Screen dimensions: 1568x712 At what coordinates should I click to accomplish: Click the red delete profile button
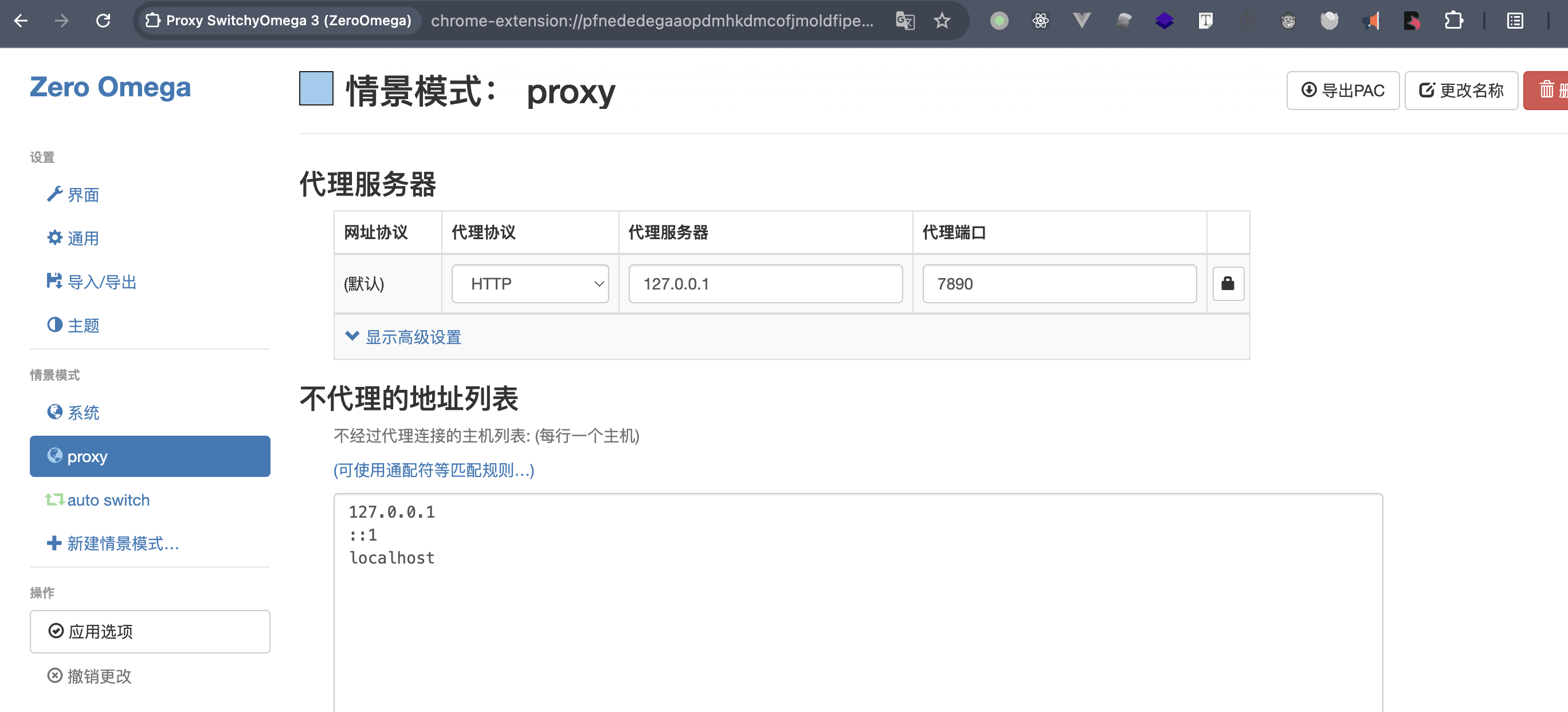tap(1546, 90)
